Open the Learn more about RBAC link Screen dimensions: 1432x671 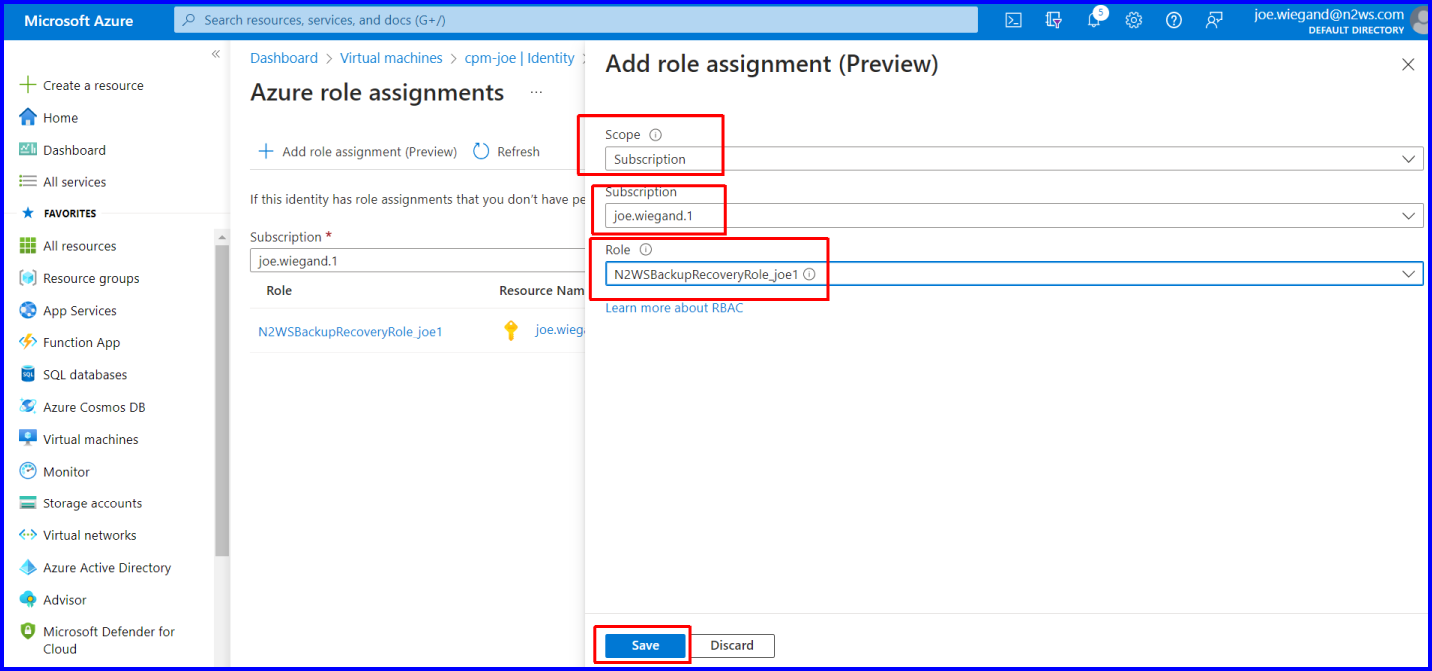[x=674, y=308]
